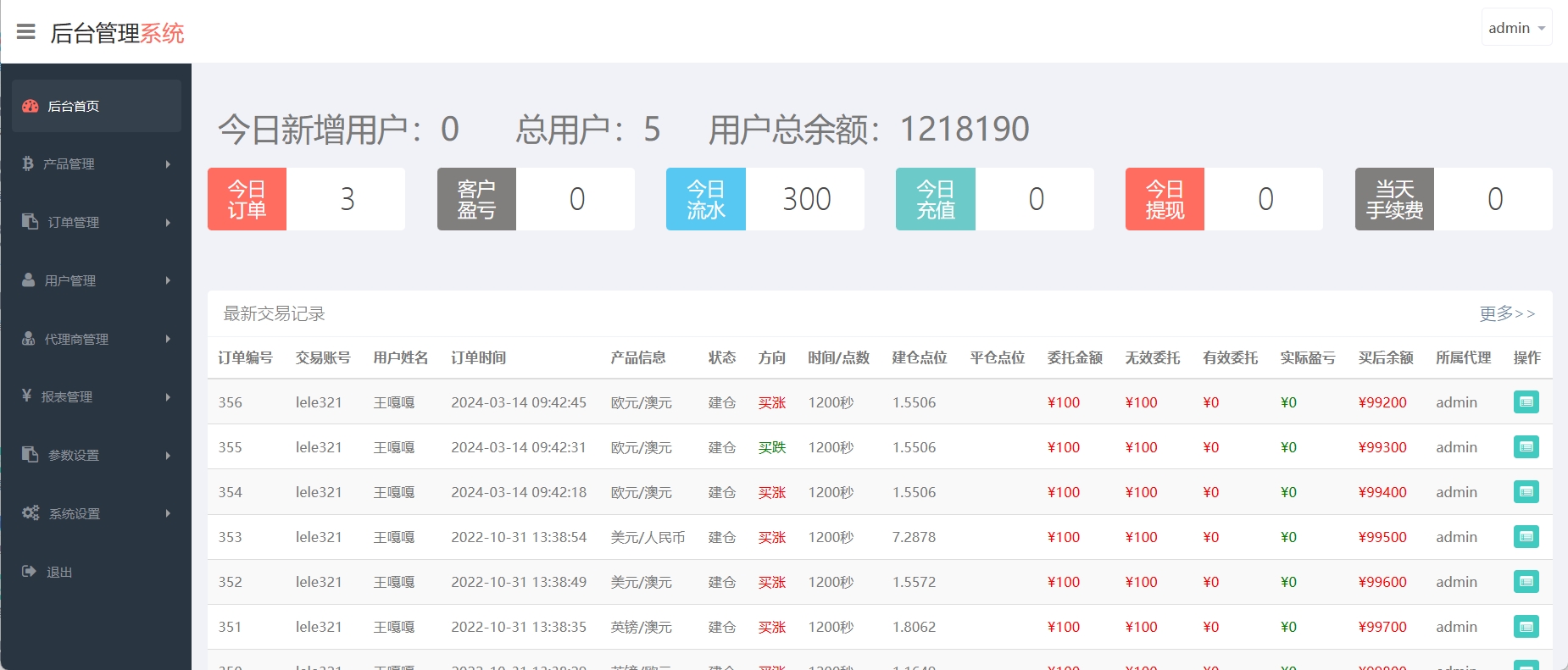Expand the 代理商管理 submenu arrow

(168, 339)
